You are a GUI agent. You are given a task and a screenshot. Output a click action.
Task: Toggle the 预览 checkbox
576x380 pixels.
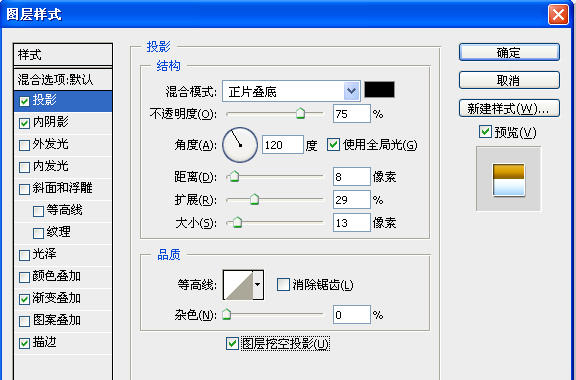485,132
